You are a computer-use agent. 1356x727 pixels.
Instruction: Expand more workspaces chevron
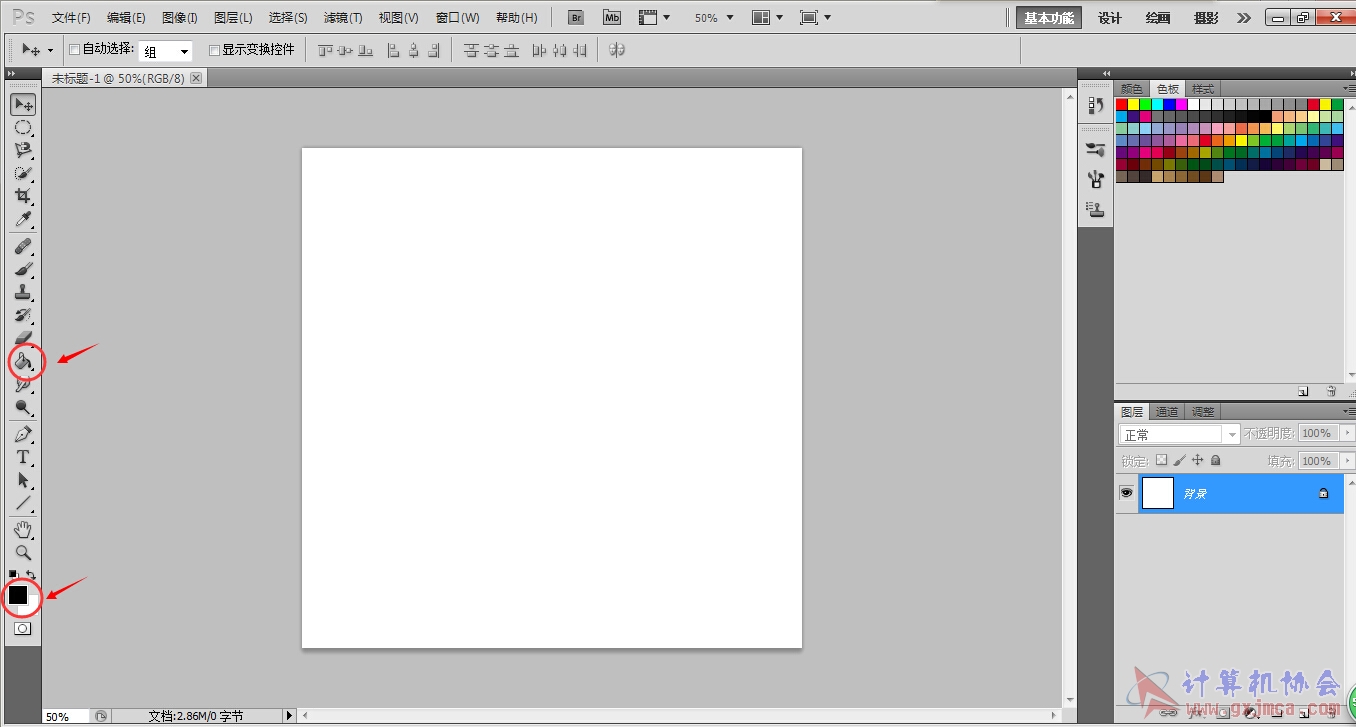pyautogui.click(x=1243, y=17)
